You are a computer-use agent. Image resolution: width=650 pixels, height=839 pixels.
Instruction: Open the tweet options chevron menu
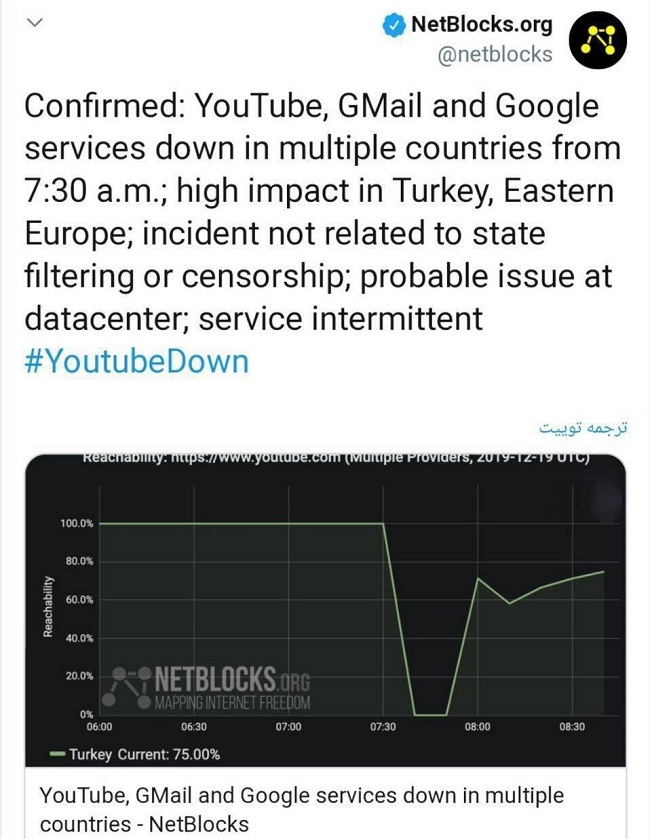click(34, 23)
